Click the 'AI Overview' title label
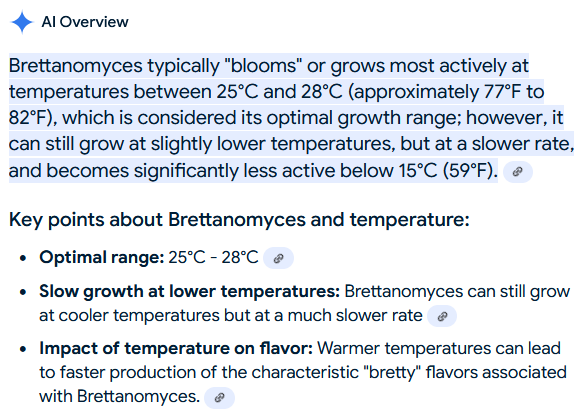Screen dimensions: 582x418 pyautogui.click(x=85, y=22)
